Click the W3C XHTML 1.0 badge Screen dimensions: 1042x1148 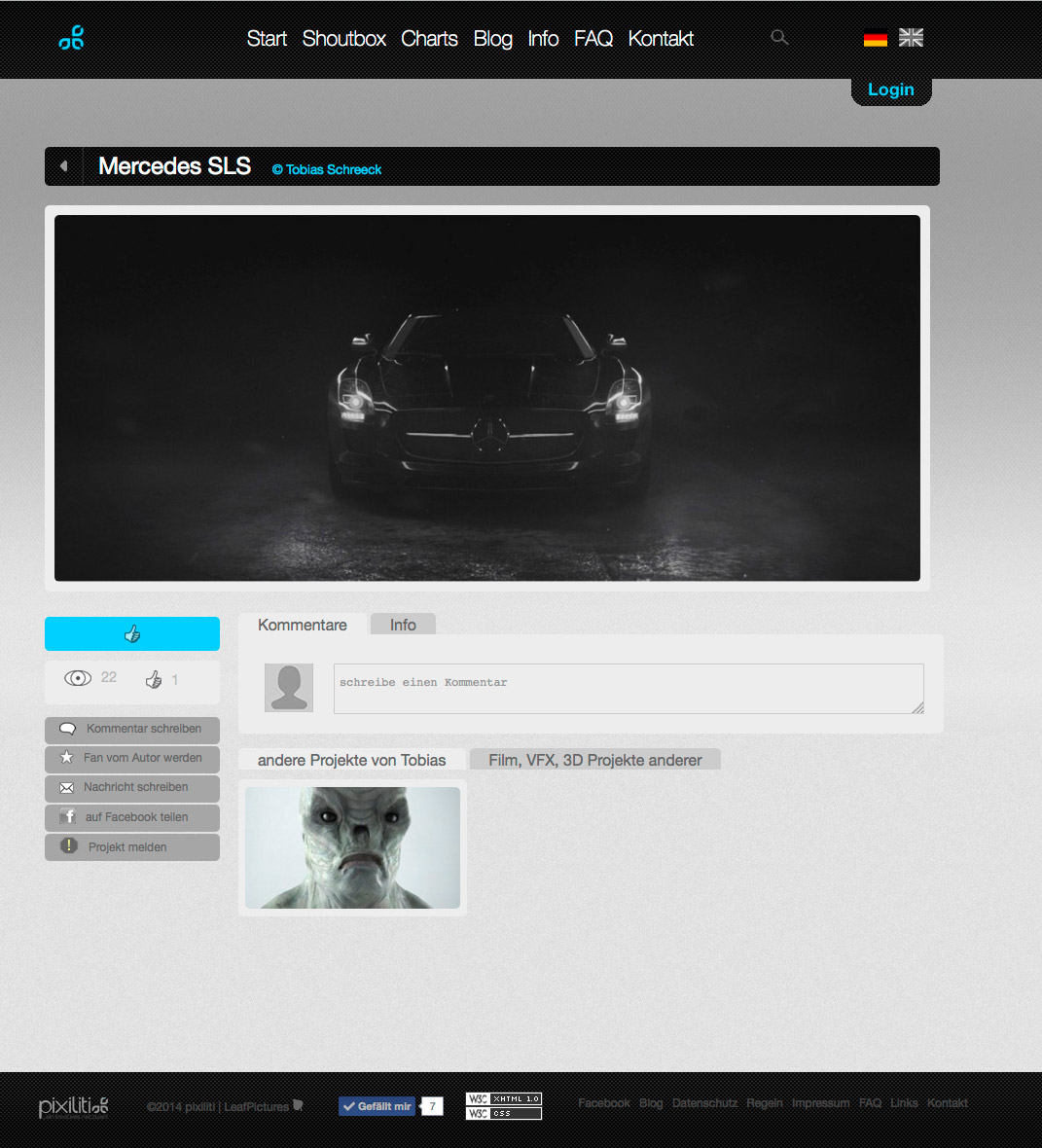[504, 1098]
